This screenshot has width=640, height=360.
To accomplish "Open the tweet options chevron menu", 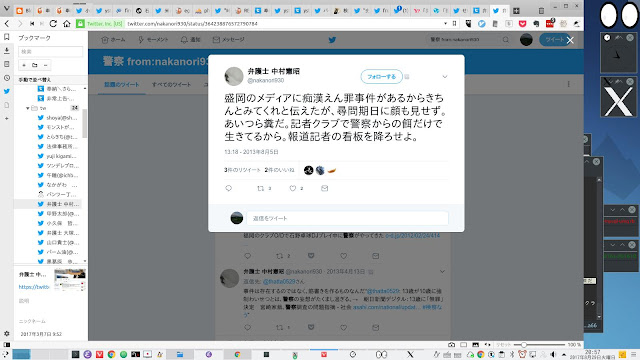I will click(x=445, y=77).
